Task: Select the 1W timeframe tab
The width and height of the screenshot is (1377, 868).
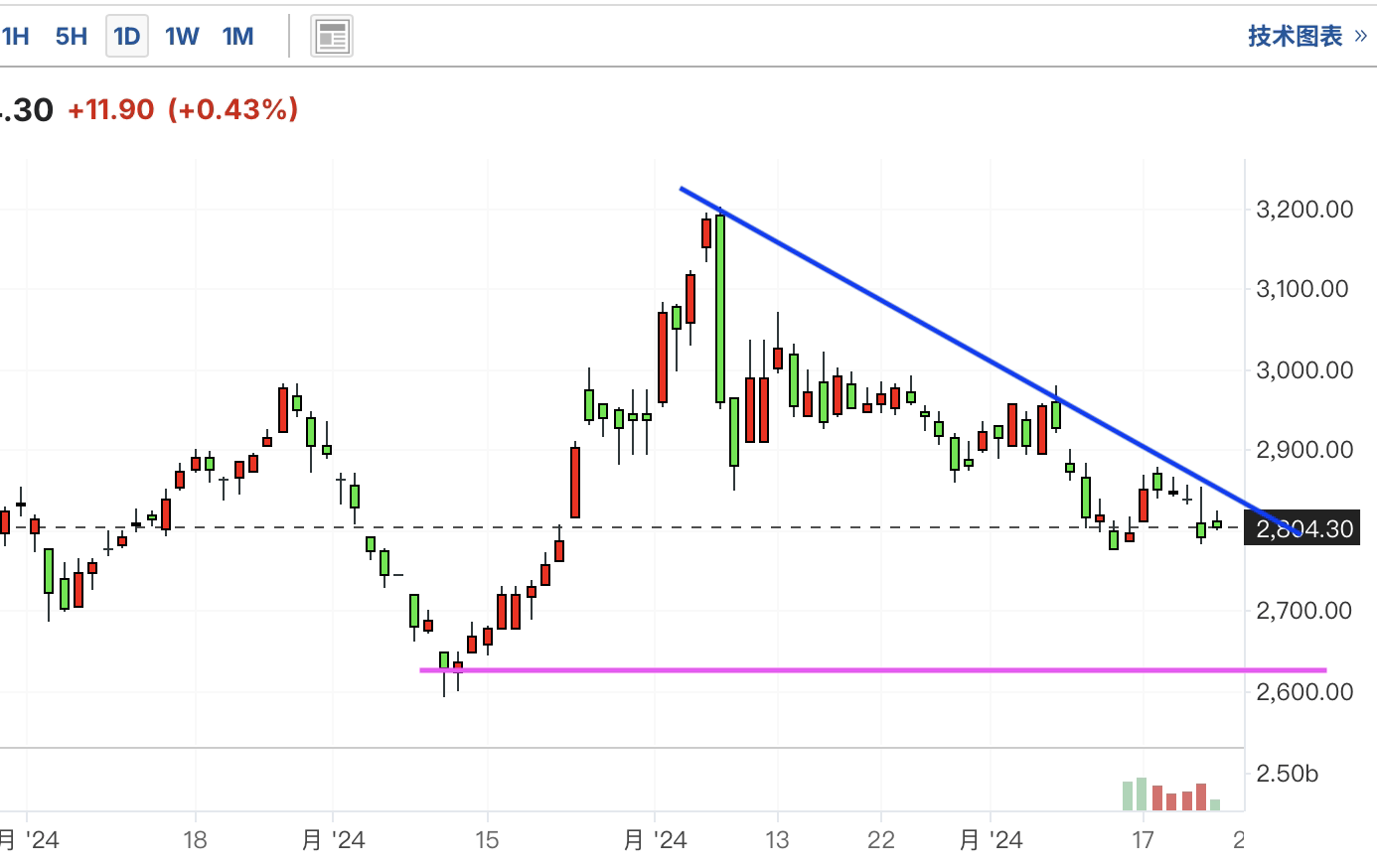Action: click(x=182, y=37)
